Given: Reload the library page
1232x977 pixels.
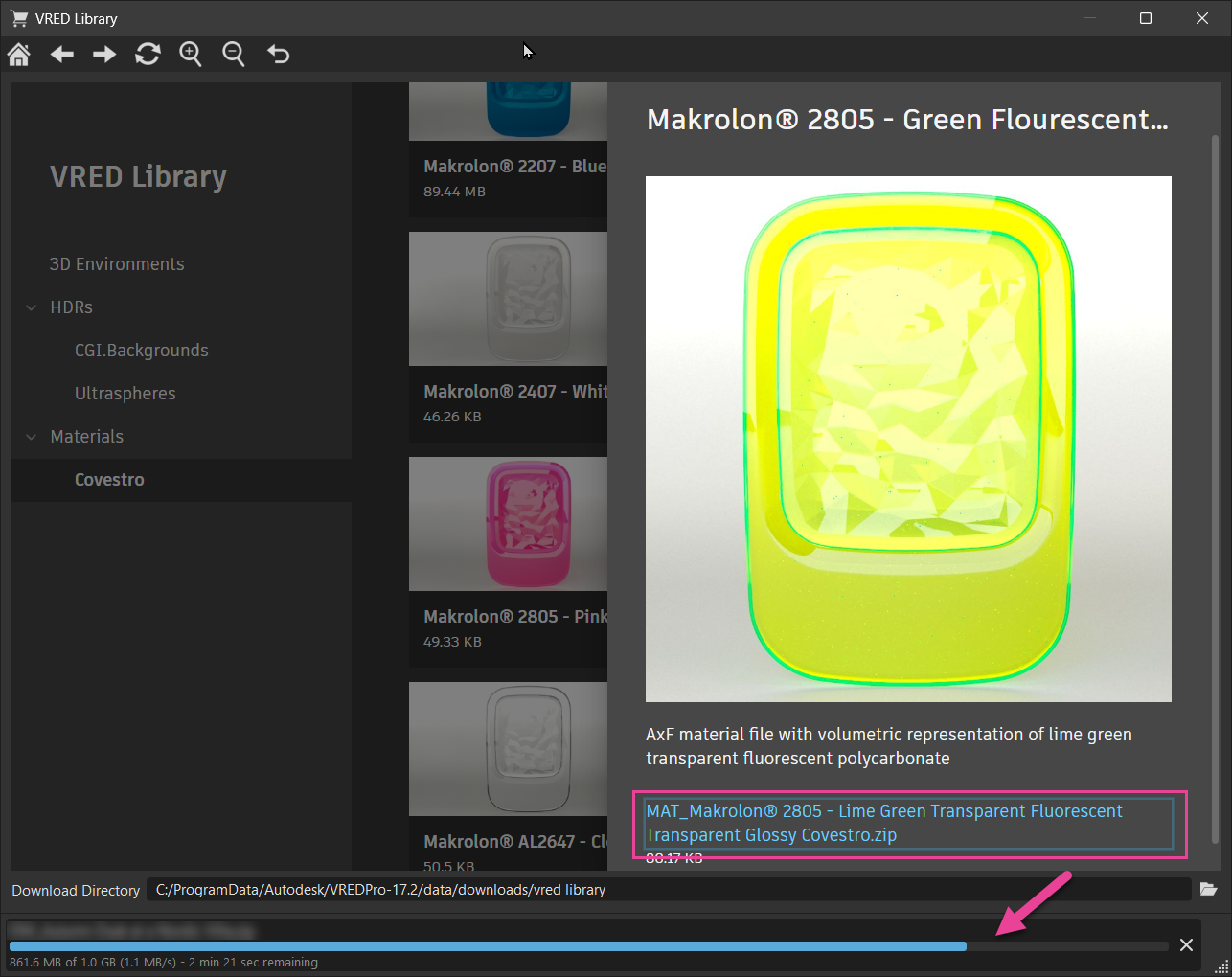Looking at the screenshot, I should [148, 55].
